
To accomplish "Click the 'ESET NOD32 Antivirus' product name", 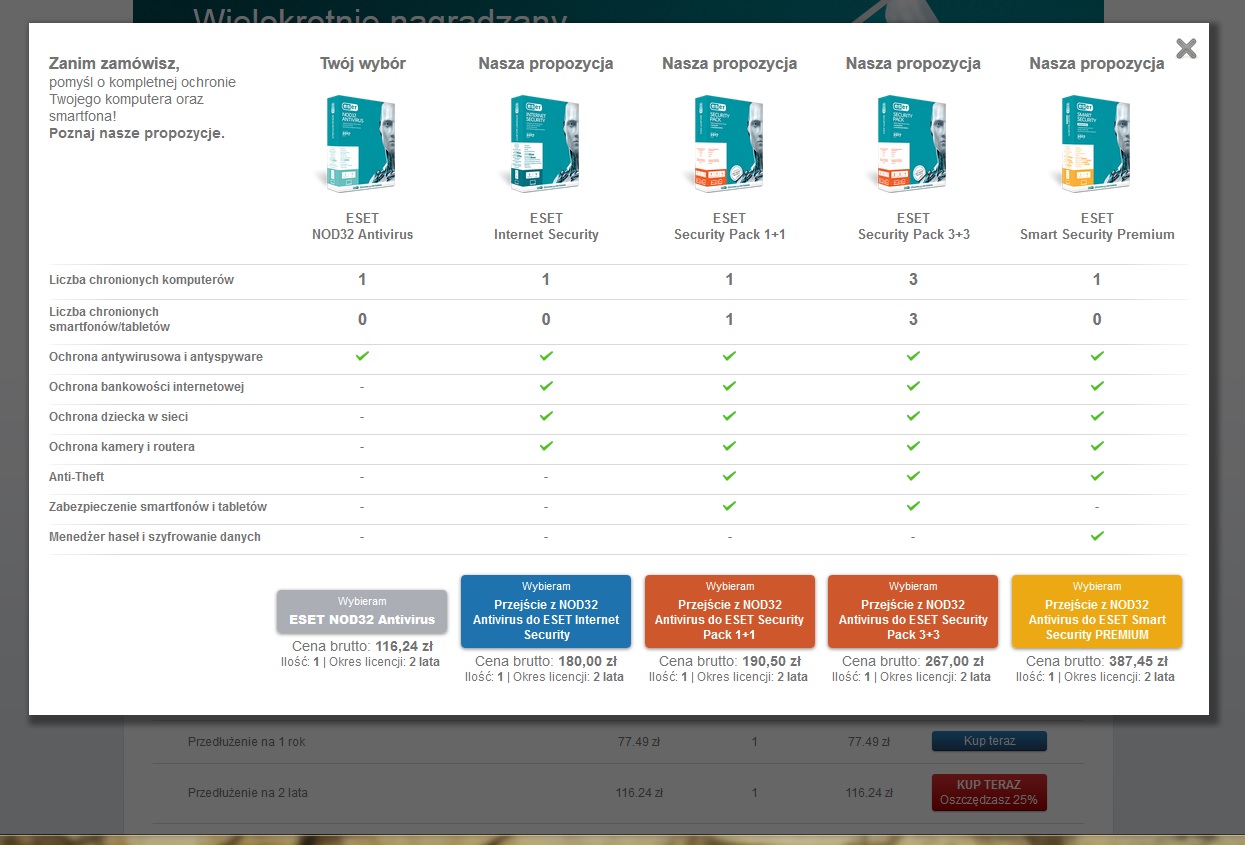I will [x=362, y=226].
